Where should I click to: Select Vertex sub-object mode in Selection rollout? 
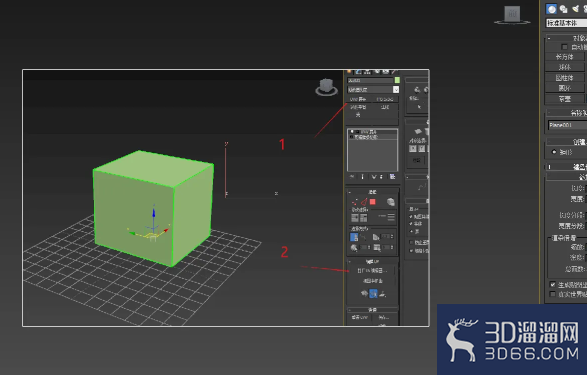pyautogui.click(x=354, y=202)
